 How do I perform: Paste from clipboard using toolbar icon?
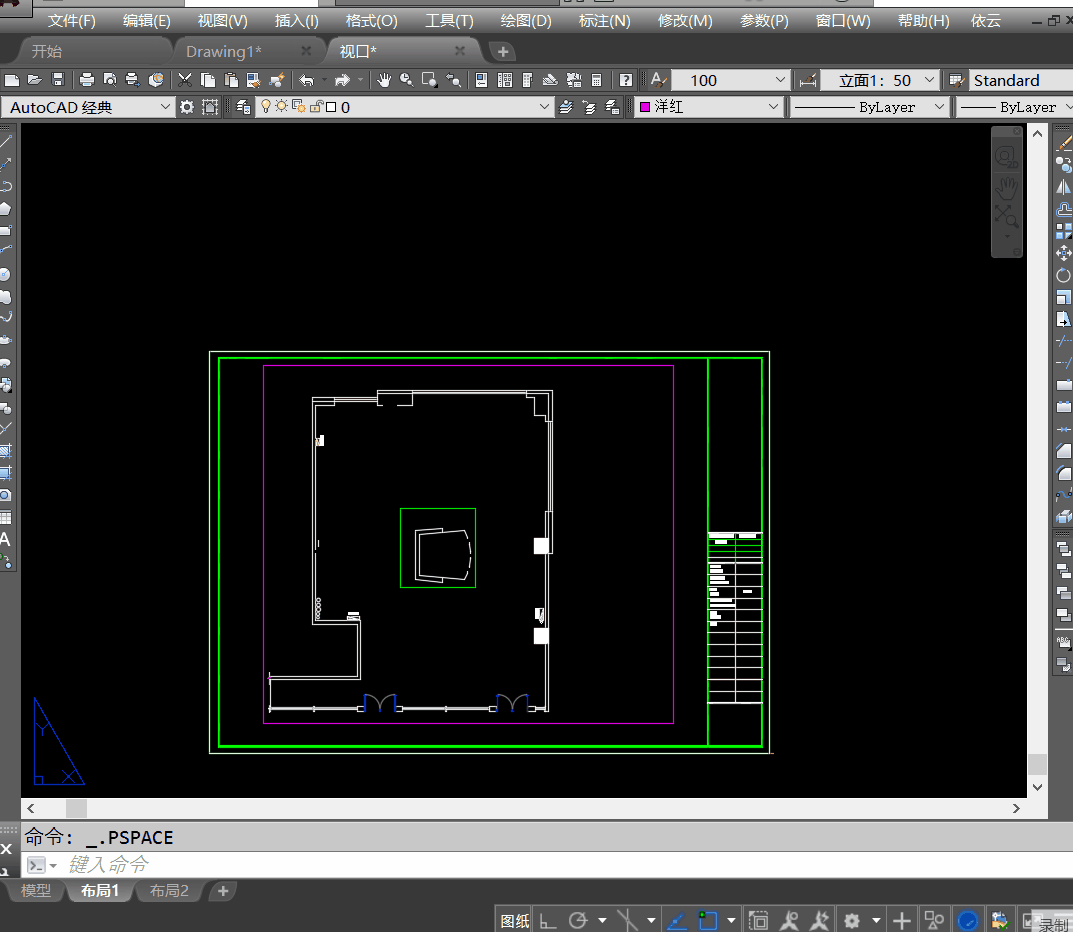tap(231, 80)
